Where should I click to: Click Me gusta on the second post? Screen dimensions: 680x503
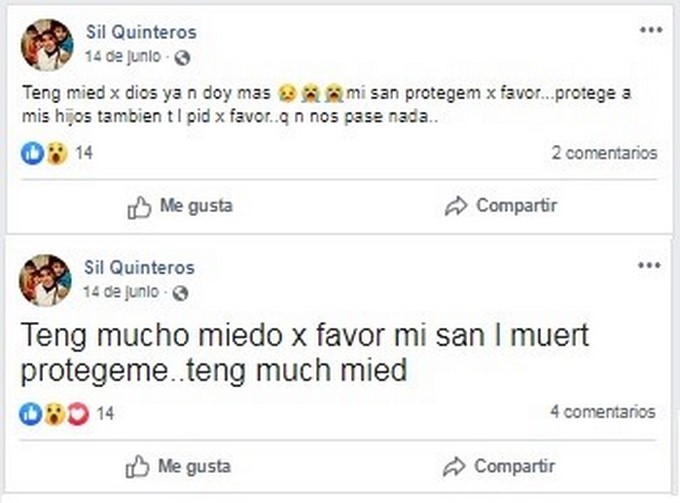(181, 466)
